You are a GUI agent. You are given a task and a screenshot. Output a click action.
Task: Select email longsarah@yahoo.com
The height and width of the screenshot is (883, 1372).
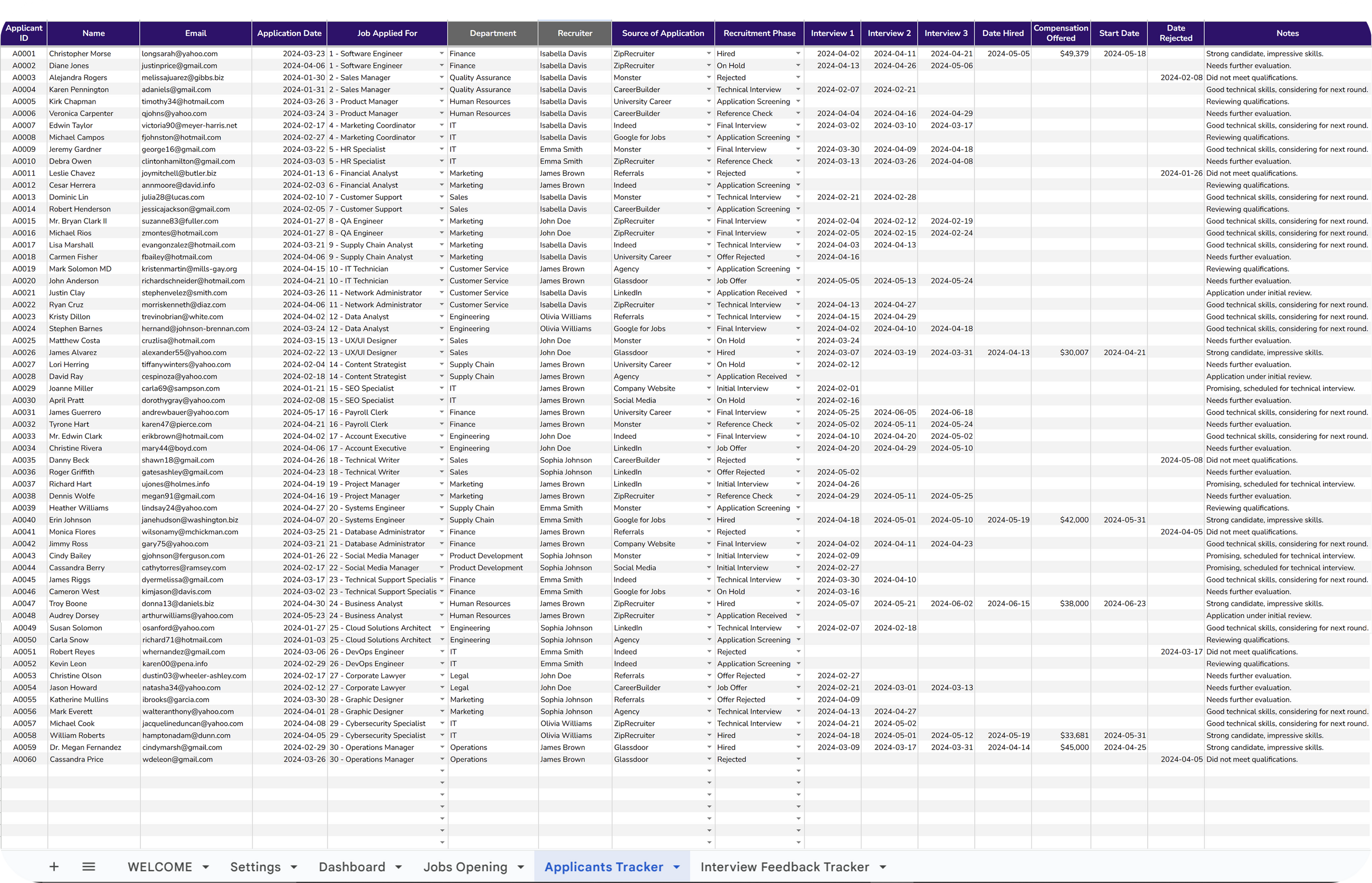point(196,53)
